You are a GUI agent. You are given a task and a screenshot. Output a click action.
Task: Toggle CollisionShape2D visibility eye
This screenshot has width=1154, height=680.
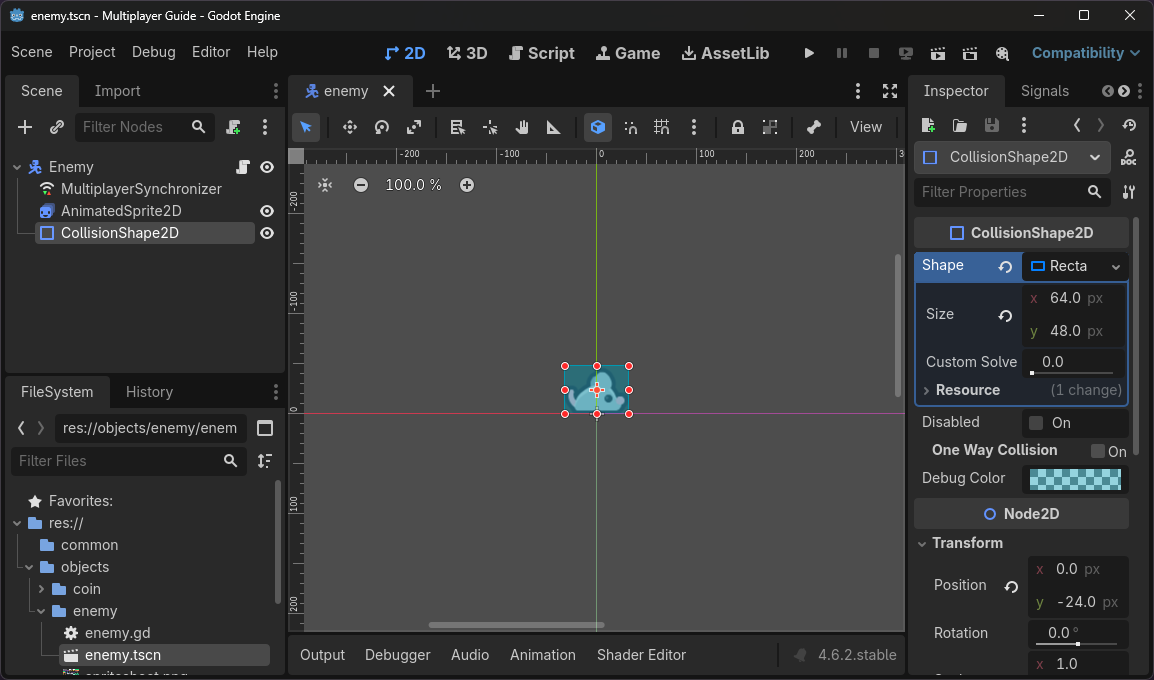click(267, 233)
